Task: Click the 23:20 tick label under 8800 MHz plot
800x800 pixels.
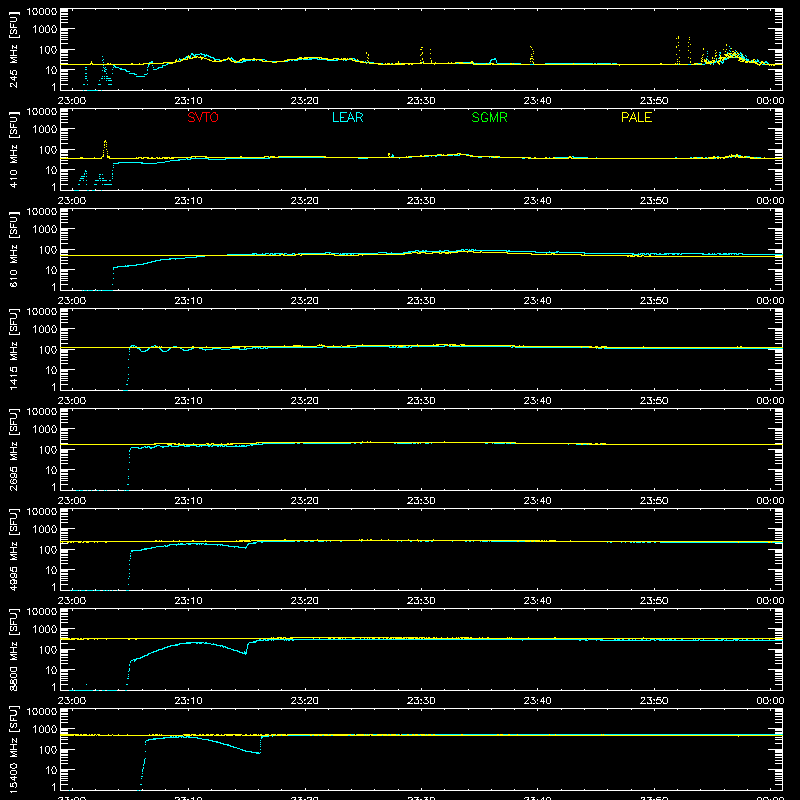Action: point(305,701)
